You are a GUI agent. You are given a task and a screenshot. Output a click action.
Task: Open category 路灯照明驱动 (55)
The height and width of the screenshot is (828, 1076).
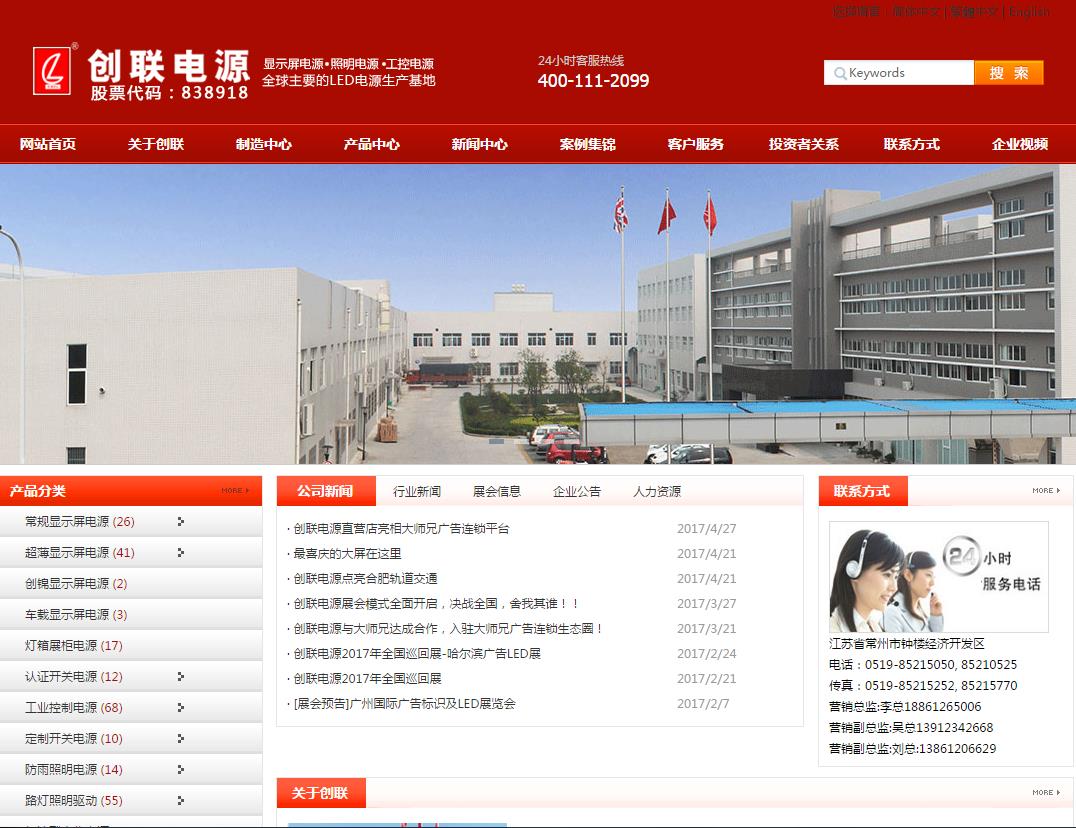point(73,800)
